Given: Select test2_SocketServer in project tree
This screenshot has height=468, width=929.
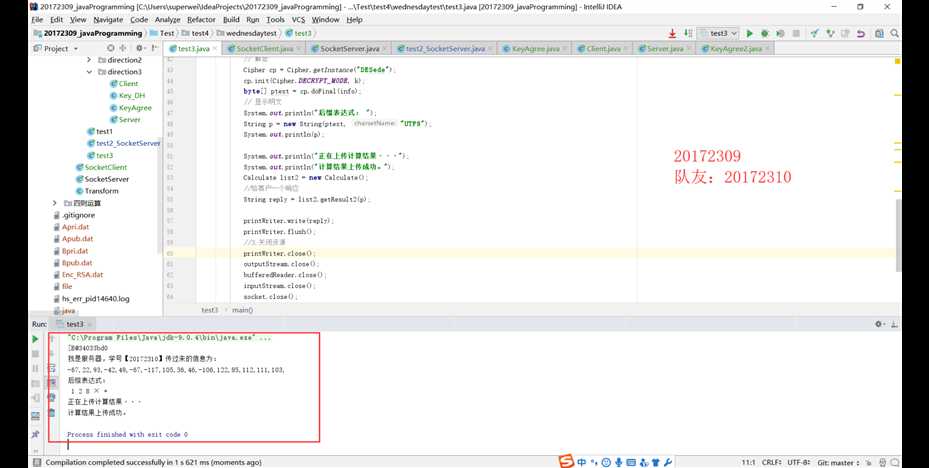Looking at the screenshot, I should 123,143.
